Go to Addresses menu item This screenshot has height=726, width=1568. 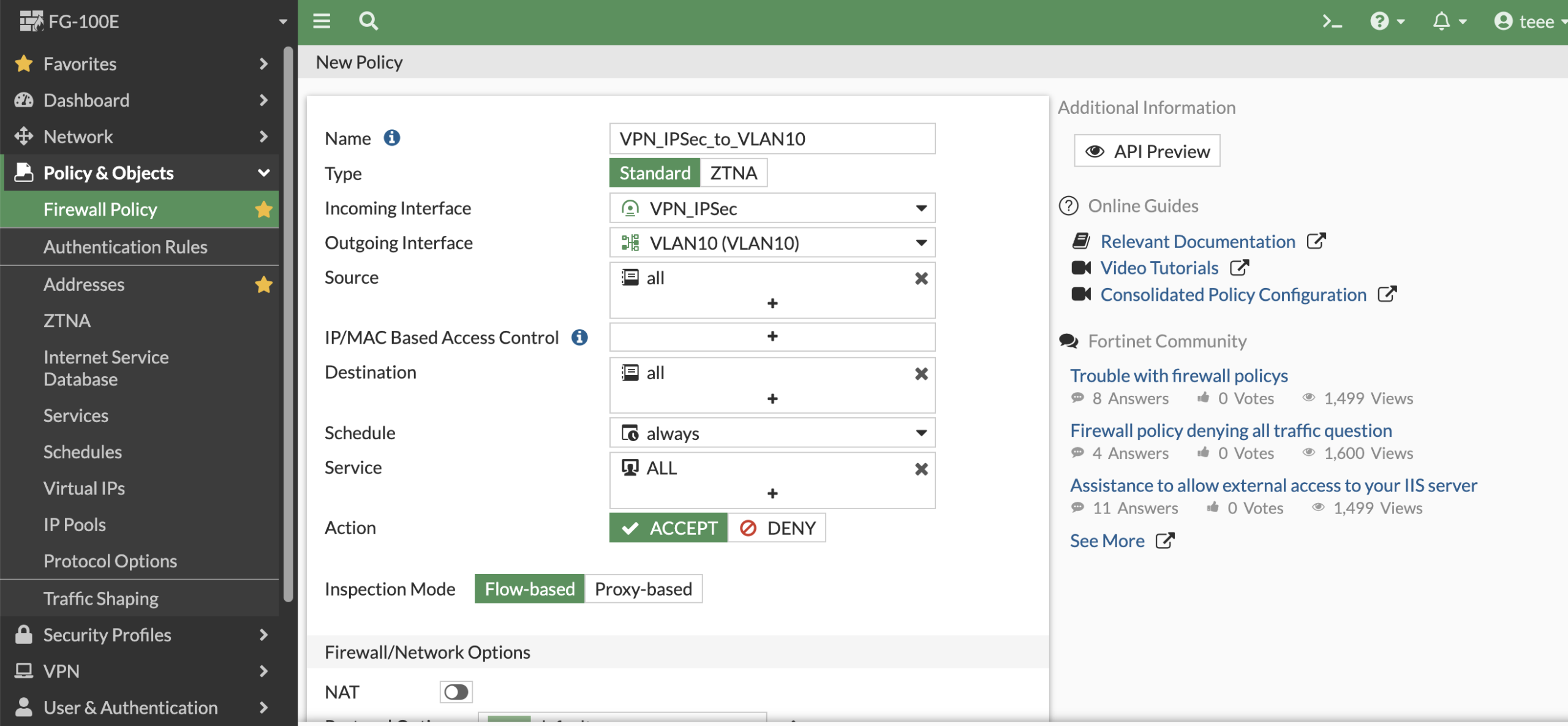click(x=84, y=285)
